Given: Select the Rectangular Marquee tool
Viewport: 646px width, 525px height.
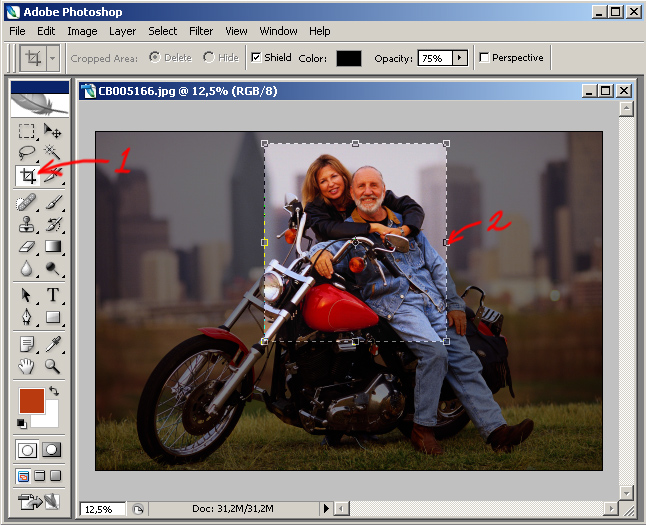Looking at the screenshot, I should coord(27,131).
